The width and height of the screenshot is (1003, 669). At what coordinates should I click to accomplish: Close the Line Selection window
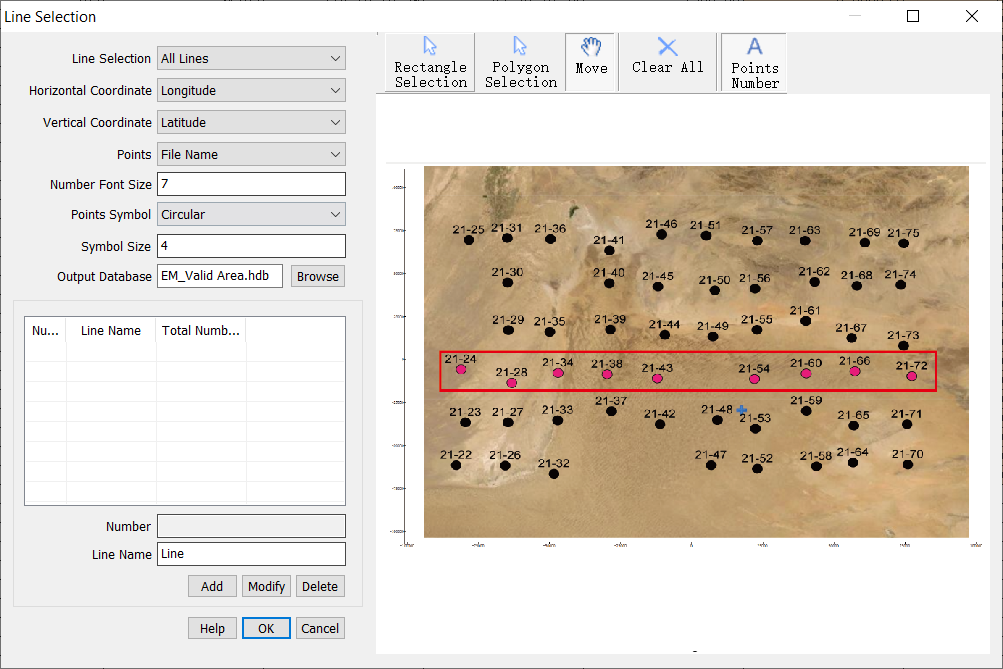coord(972,16)
